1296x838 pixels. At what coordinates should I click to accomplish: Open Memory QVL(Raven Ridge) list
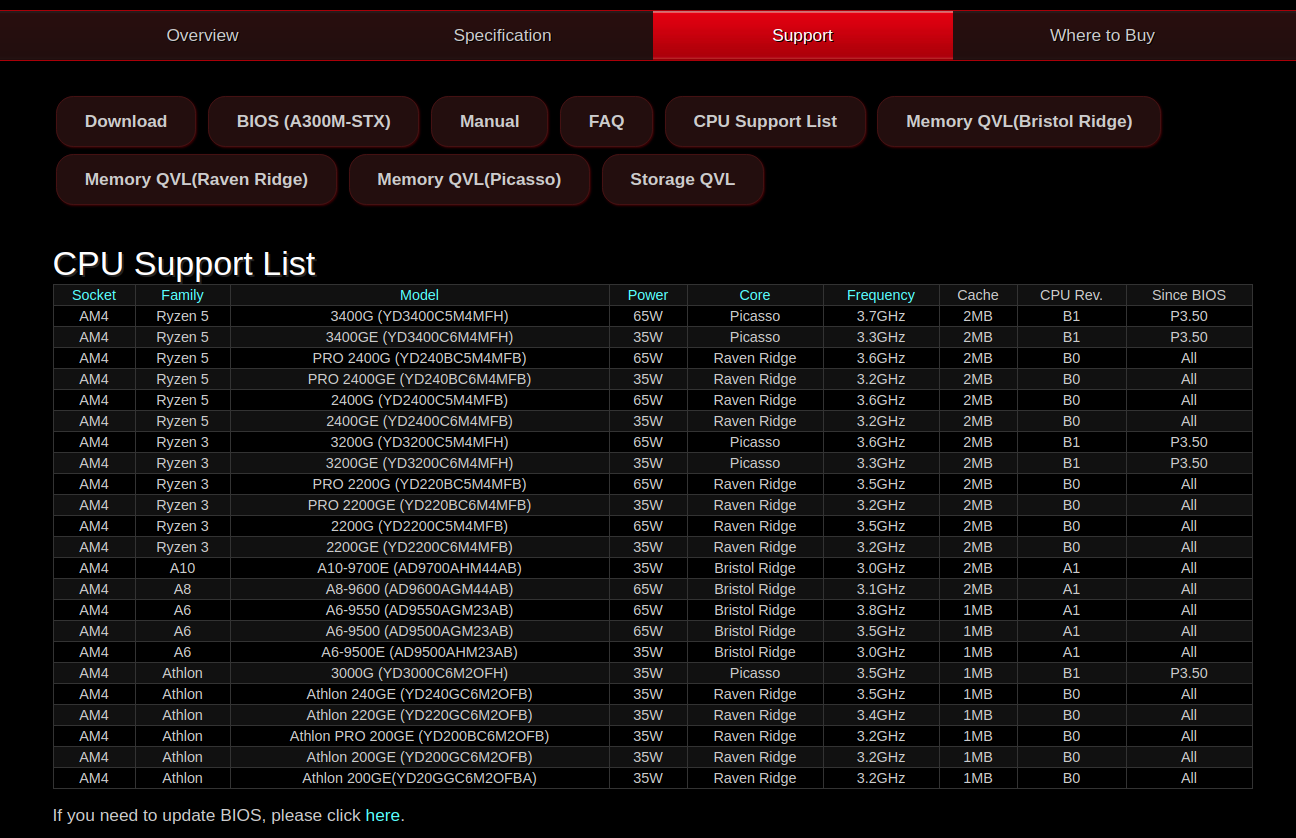pos(196,179)
